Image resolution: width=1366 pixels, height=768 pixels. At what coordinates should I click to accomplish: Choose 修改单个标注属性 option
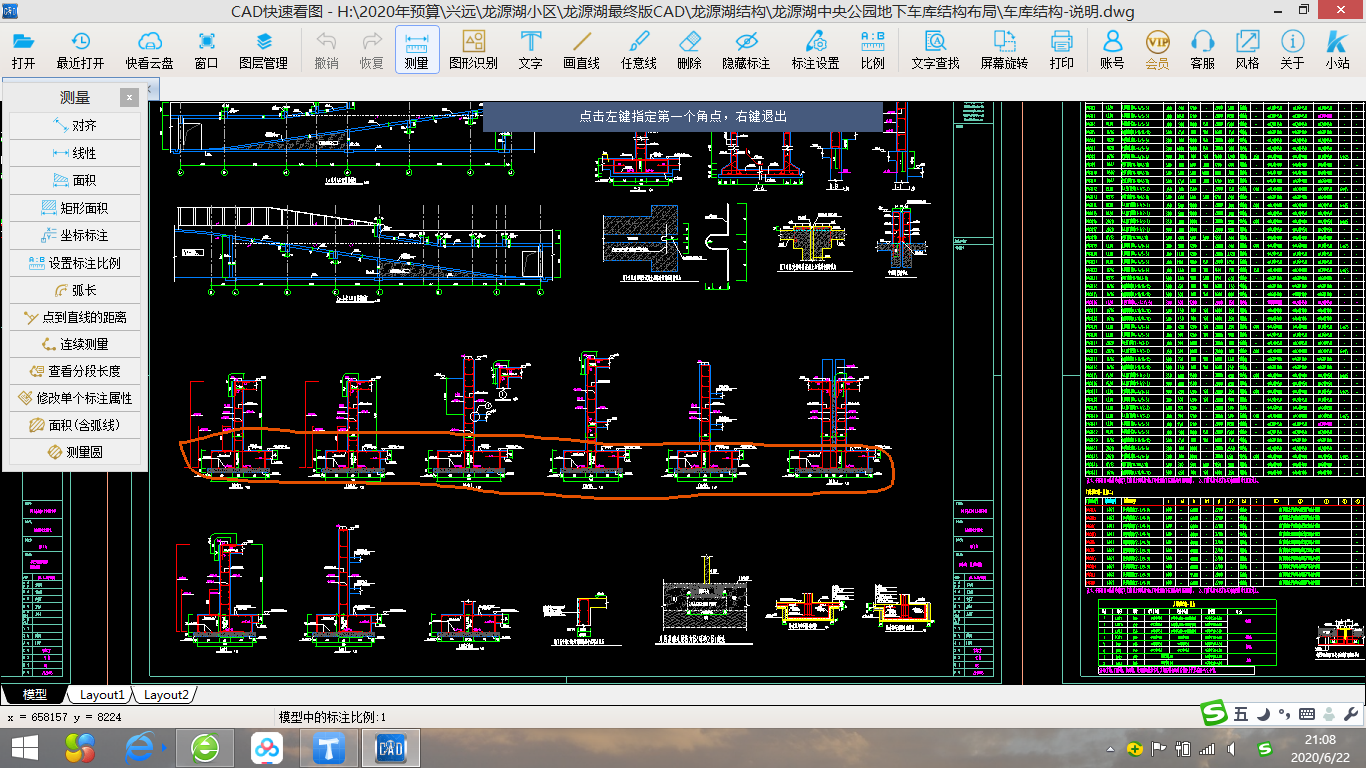75,398
